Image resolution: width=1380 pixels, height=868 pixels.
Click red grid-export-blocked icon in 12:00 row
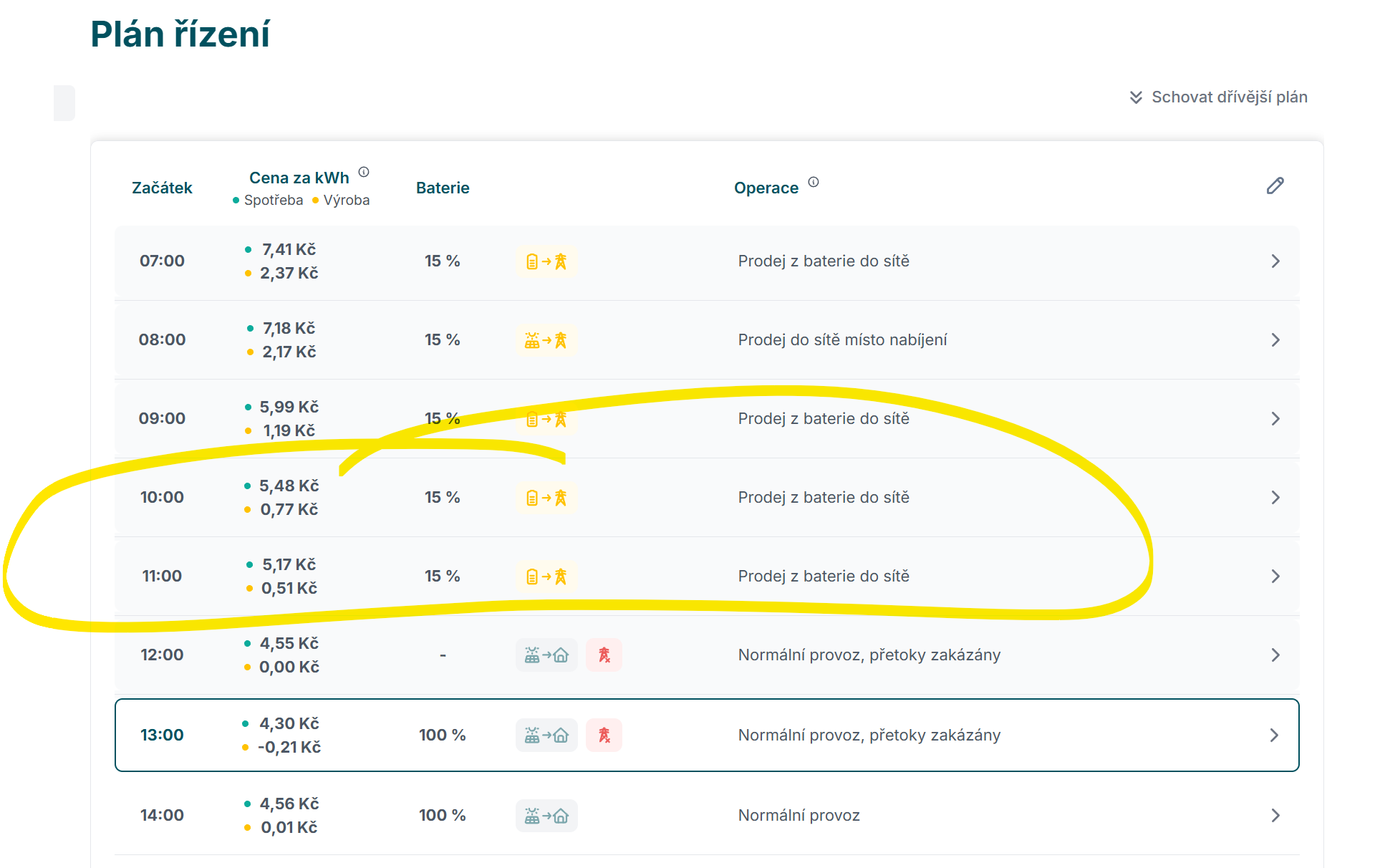coord(604,655)
